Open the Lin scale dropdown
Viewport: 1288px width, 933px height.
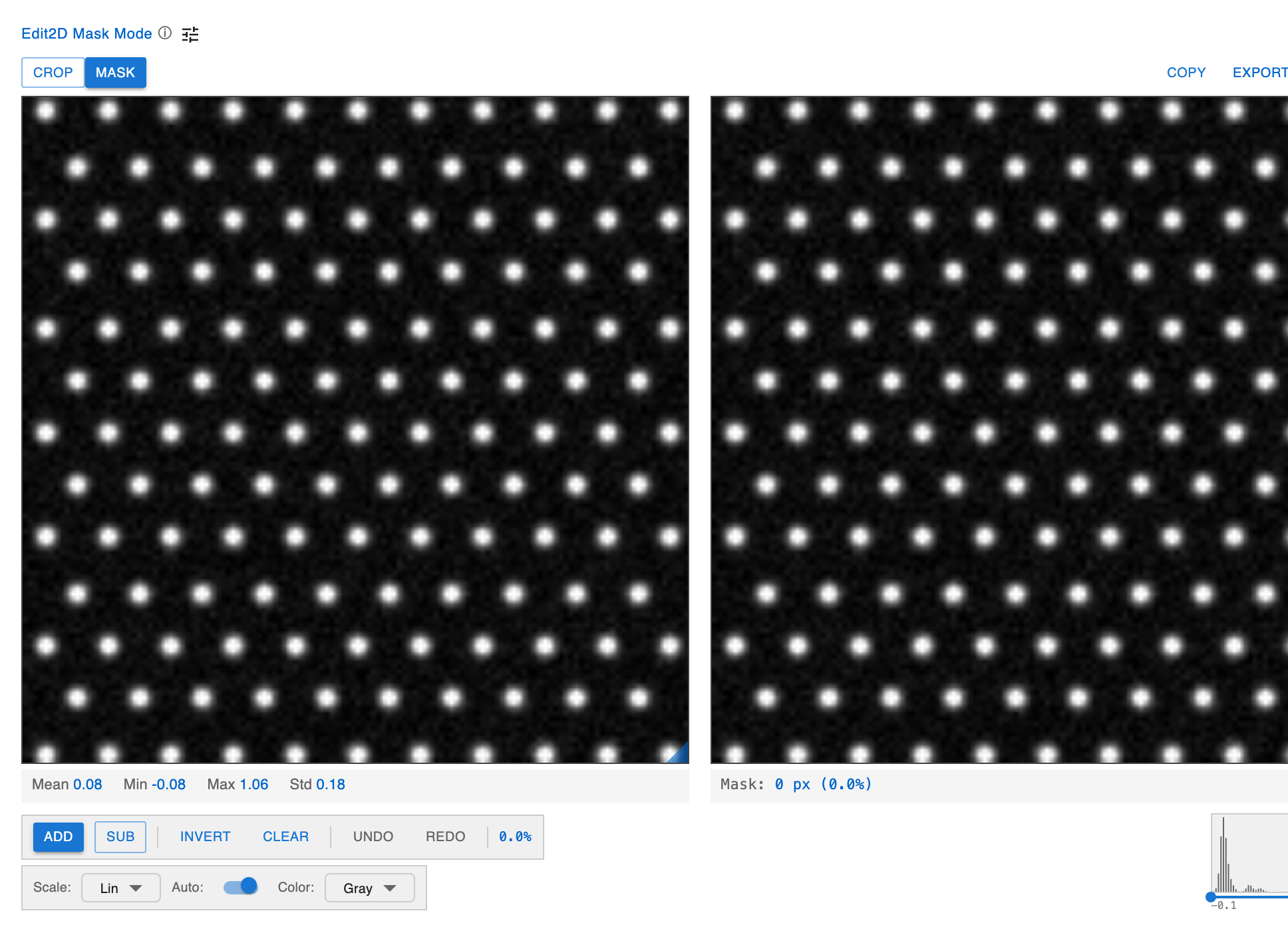[120, 888]
